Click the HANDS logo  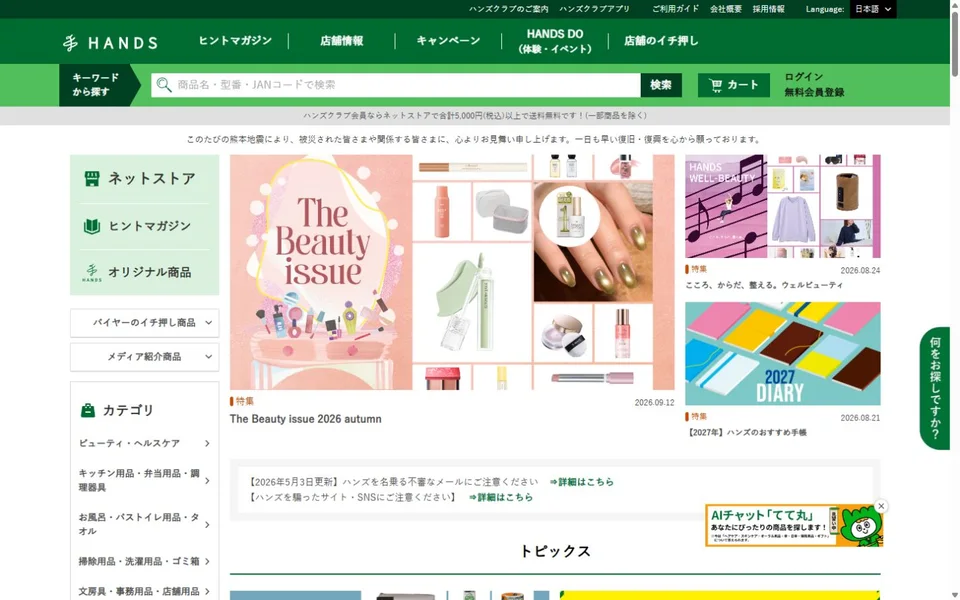pyautogui.click(x=110, y=42)
